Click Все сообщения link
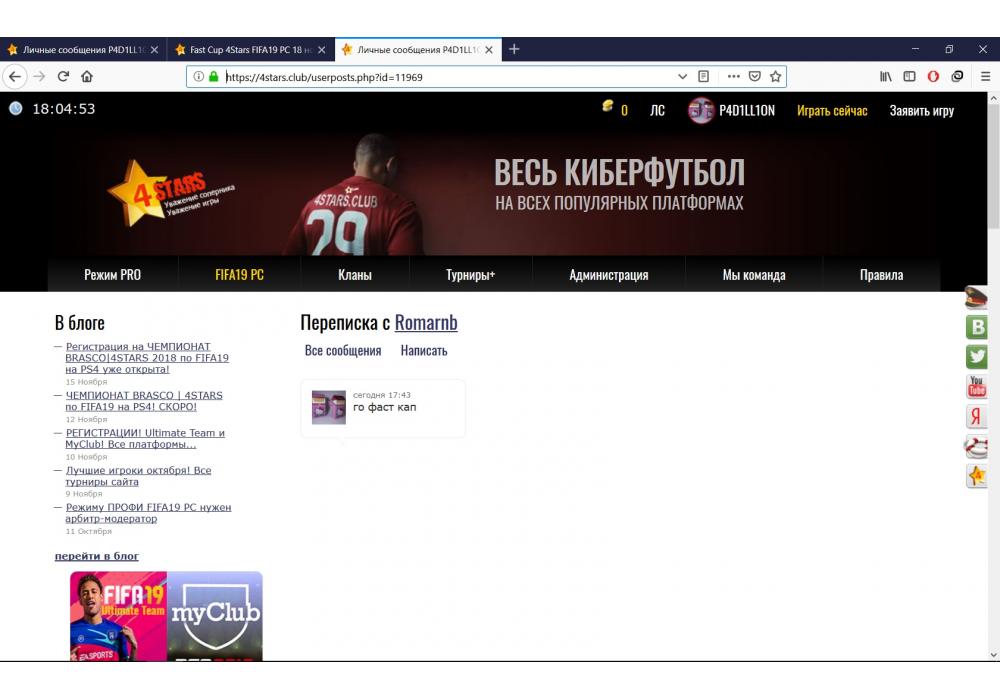The width and height of the screenshot is (1000, 700). click(x=342, y=351)
